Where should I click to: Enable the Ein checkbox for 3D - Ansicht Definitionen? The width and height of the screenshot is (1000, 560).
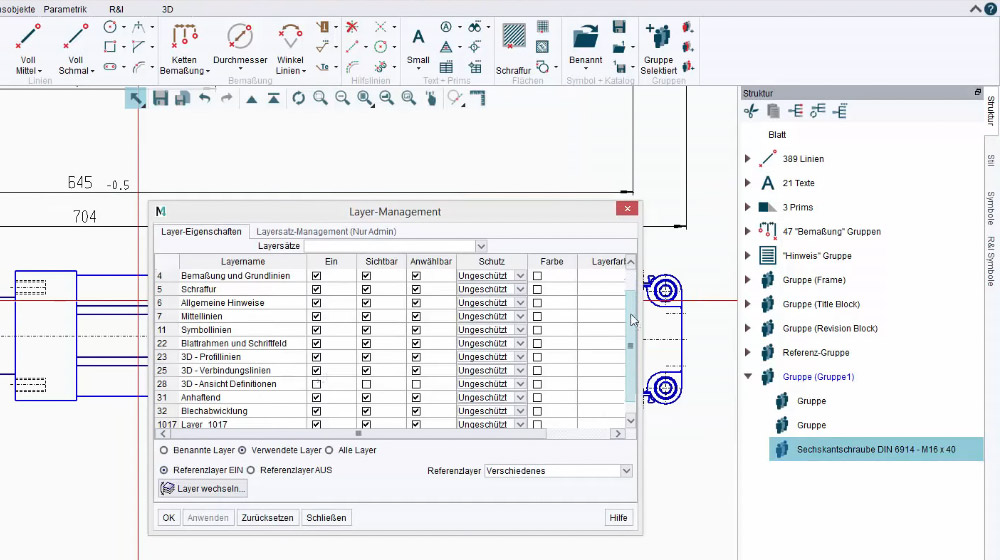(316, 384)
